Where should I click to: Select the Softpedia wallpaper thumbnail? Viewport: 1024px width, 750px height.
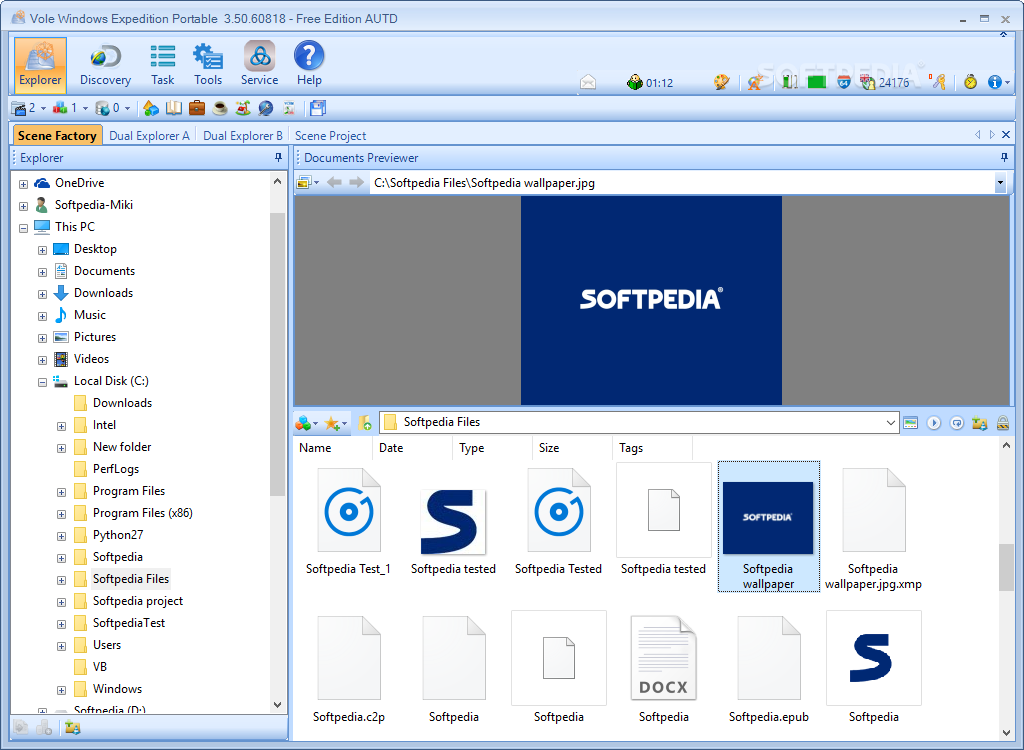768,526
